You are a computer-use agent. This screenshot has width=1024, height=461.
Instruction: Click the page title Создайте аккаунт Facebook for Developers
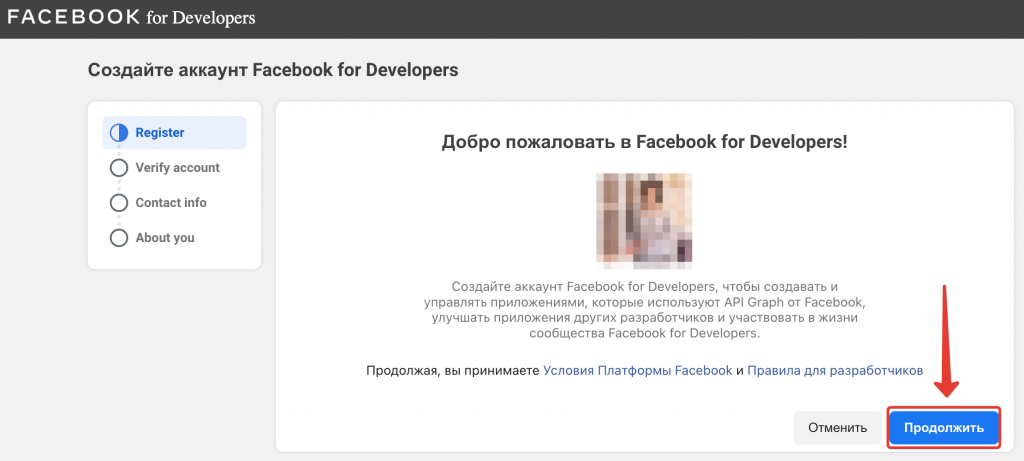273,70
